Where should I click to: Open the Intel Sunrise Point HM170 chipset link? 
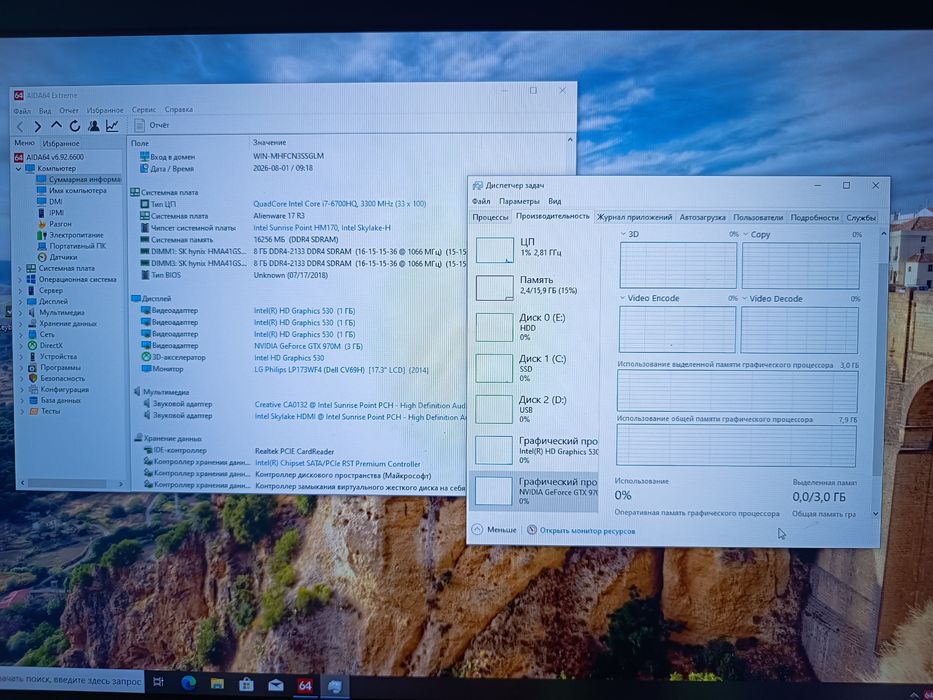pos(322,227)
